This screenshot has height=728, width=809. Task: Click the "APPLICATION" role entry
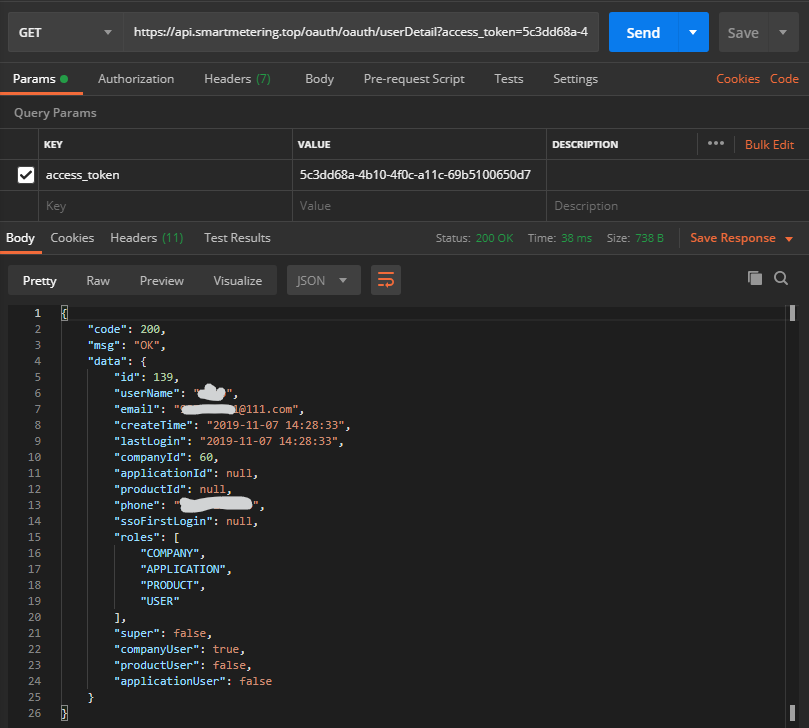pos(186,569)
